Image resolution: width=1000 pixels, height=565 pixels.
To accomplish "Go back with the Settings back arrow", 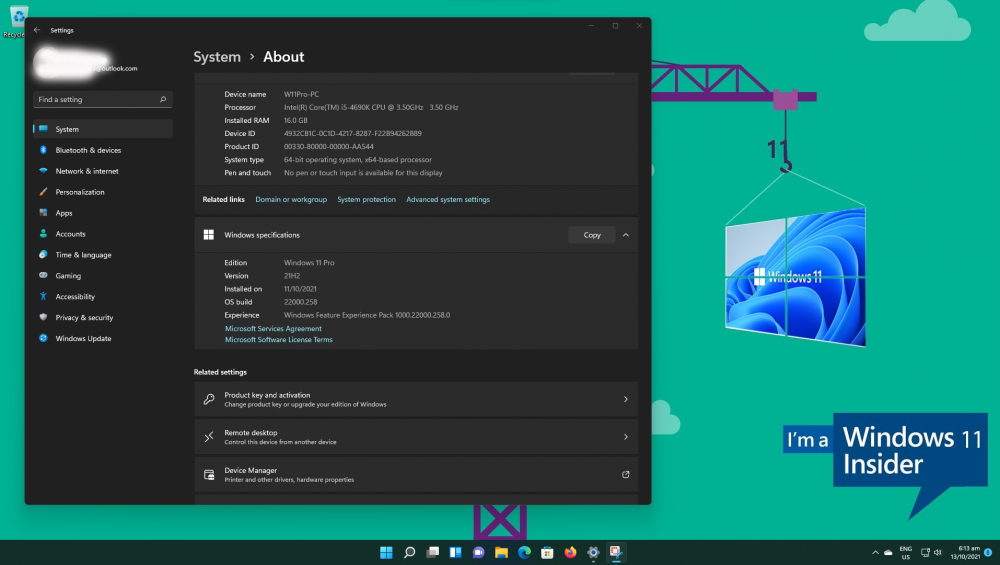I will pos(37,30).
